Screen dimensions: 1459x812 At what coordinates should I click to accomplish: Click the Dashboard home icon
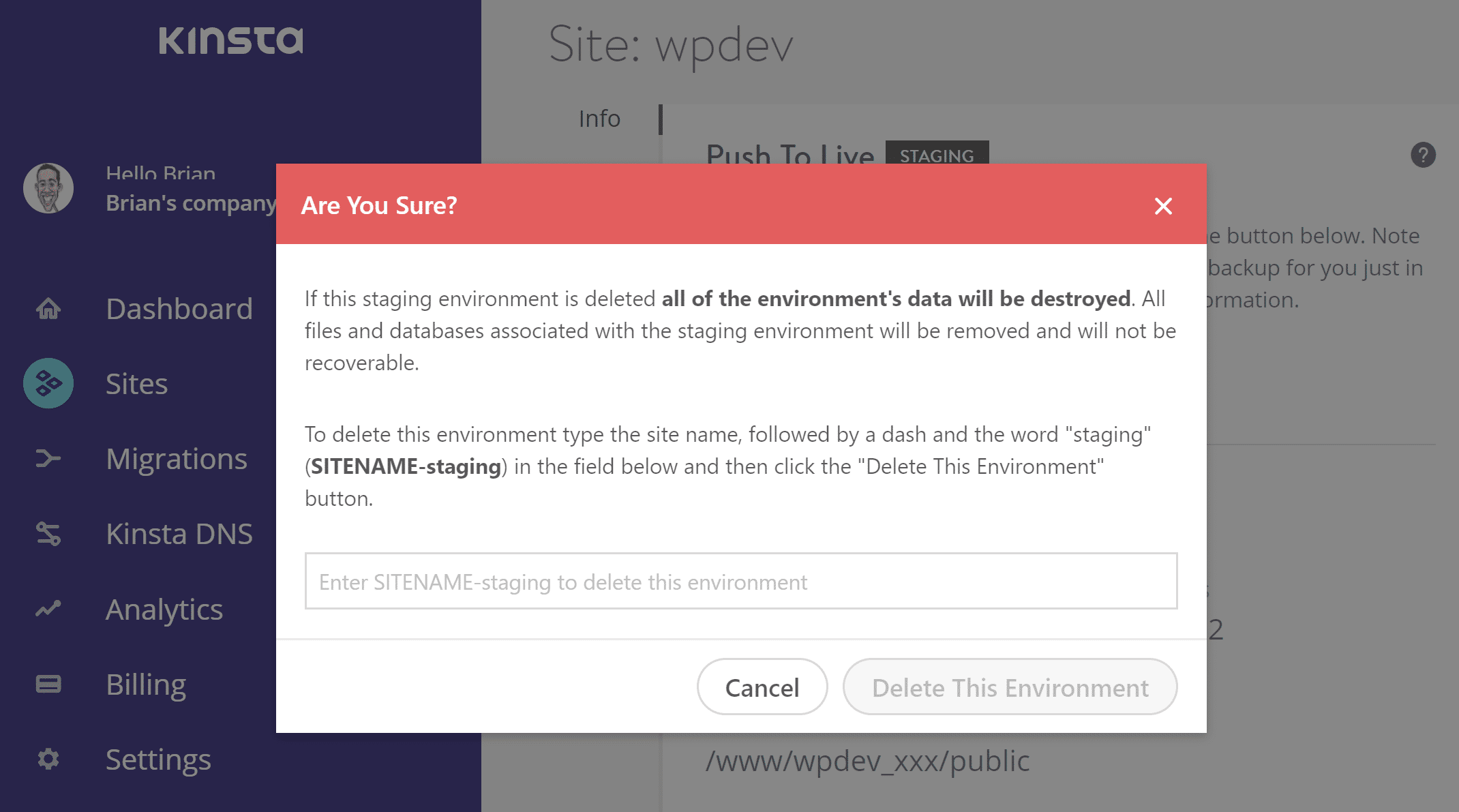(48, 309)
